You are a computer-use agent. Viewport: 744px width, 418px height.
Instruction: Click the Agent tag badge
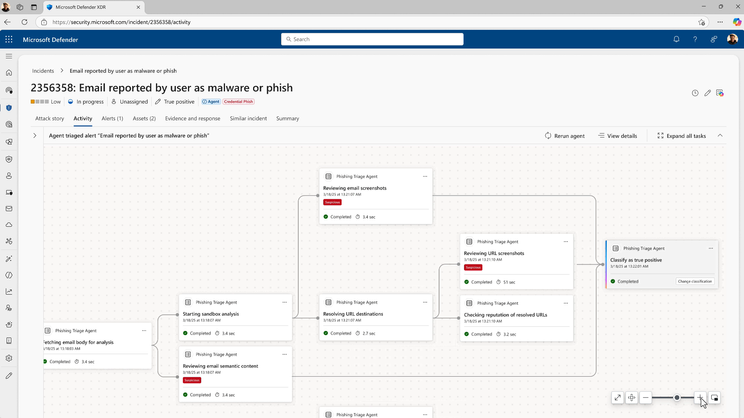click(x=211, y=102)
